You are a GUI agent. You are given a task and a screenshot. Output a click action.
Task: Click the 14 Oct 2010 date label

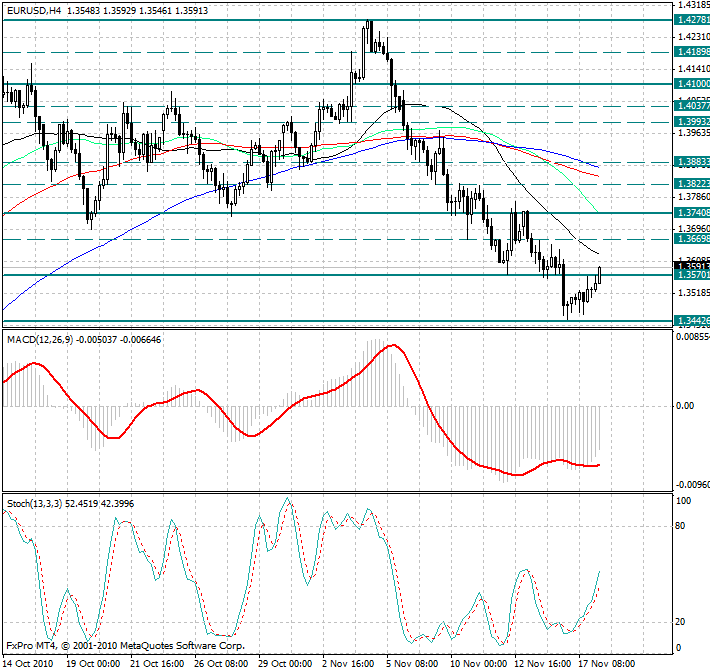point(27,662)
